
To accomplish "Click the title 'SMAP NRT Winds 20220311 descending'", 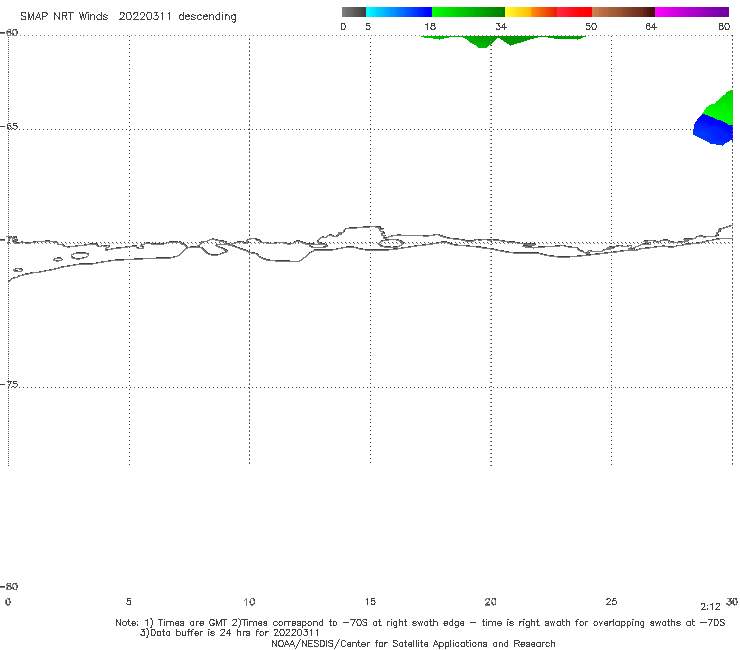I will [128, 17].
